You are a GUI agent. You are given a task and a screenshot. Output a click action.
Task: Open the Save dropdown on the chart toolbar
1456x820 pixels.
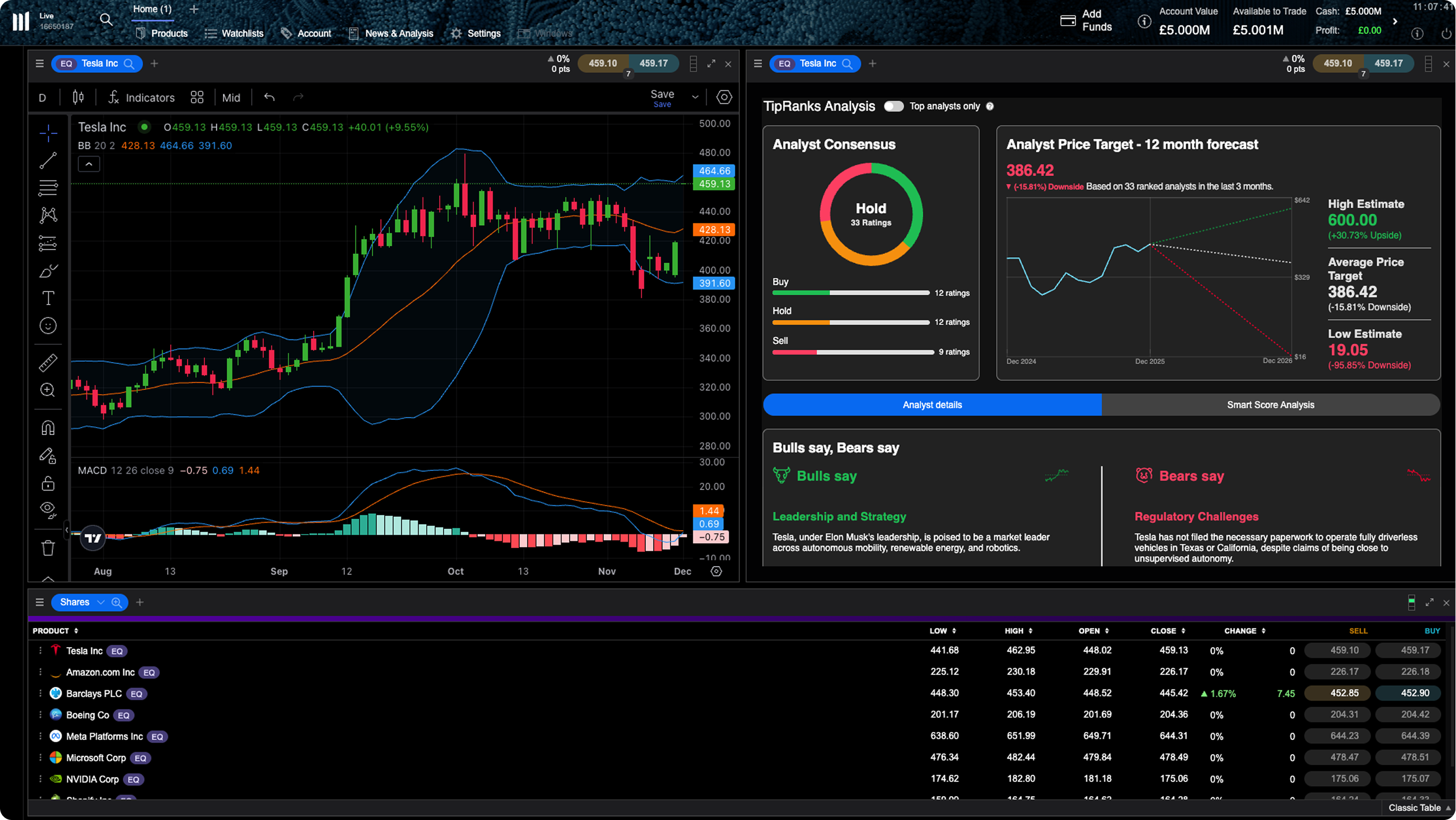[x=695, y=96]
